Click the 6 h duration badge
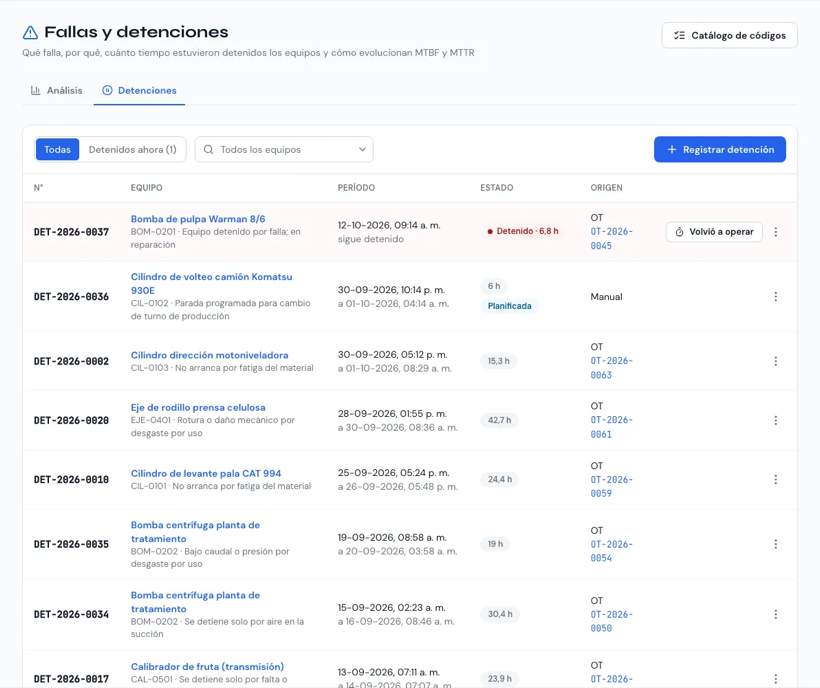This screenshot has width=820, height=688. (494, 286)
